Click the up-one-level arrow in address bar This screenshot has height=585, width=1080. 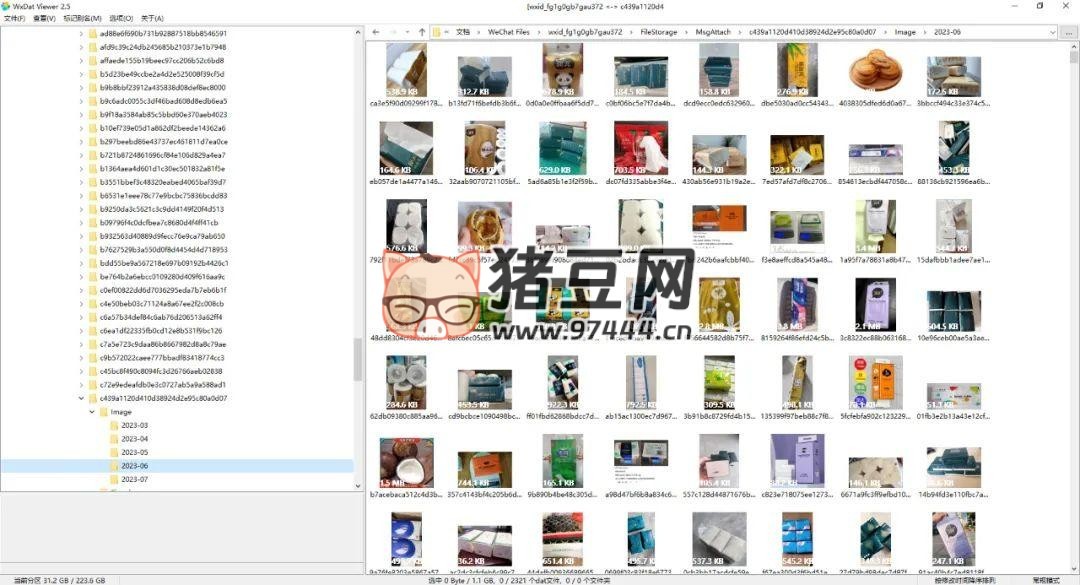(x=422, y=32)
